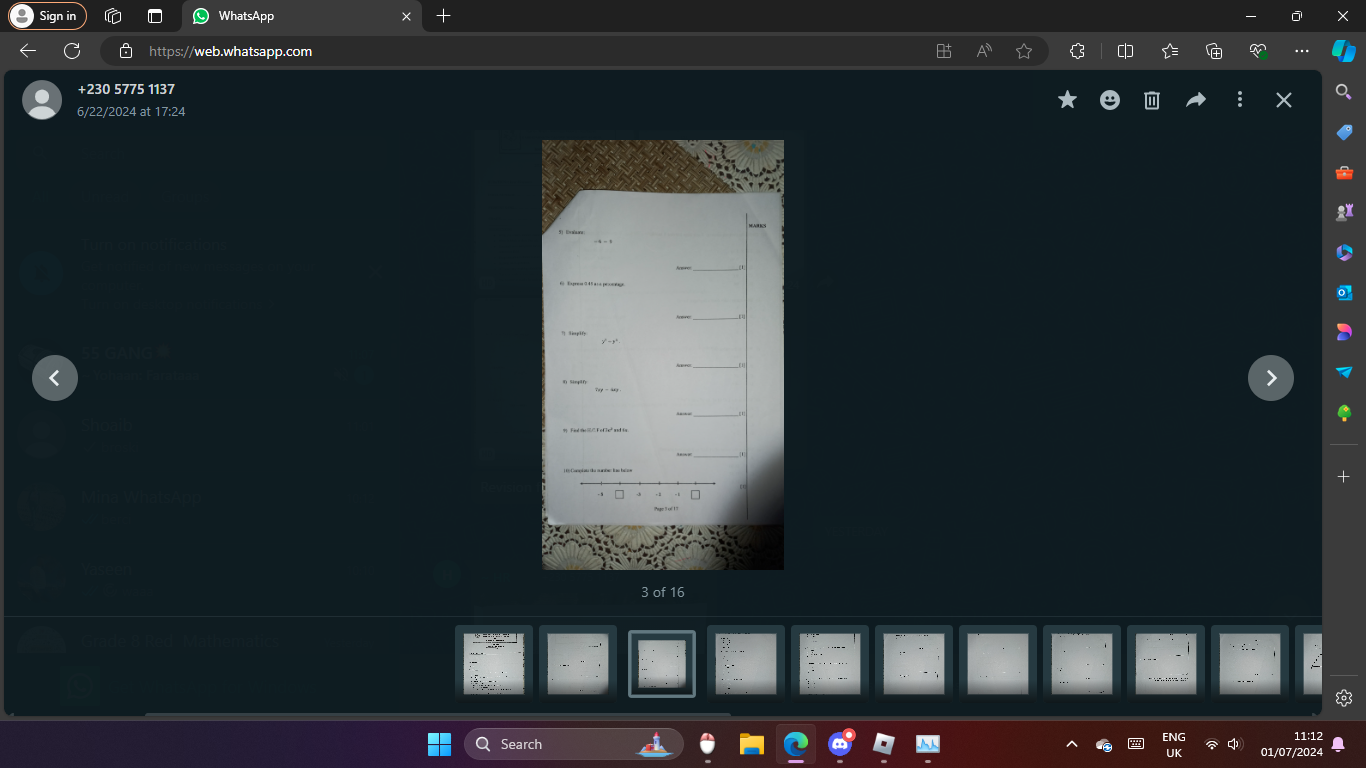The image size is (1366, 768).
Task: React to the photo with an emoji
Action: pos(1110,100)
